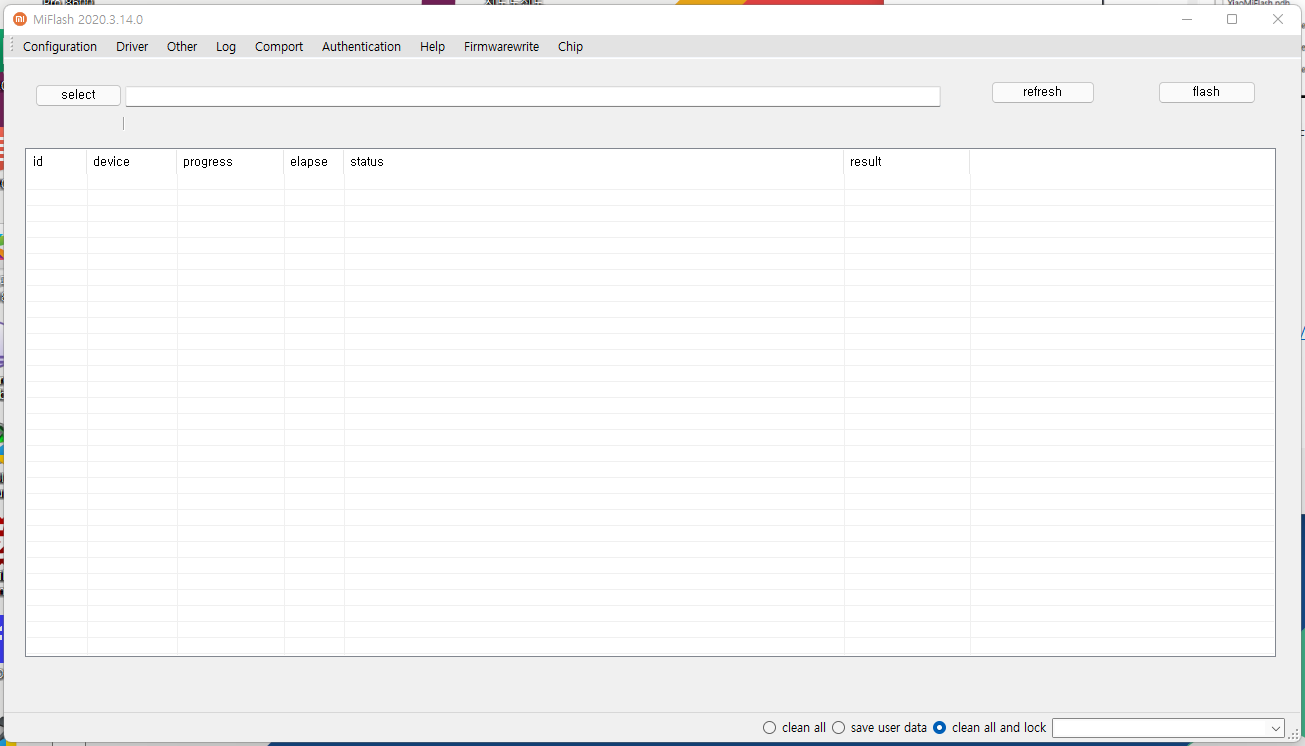Click the firmware path input field
The height and width of the screenshot is (746, 1305).
pos(532,96)
